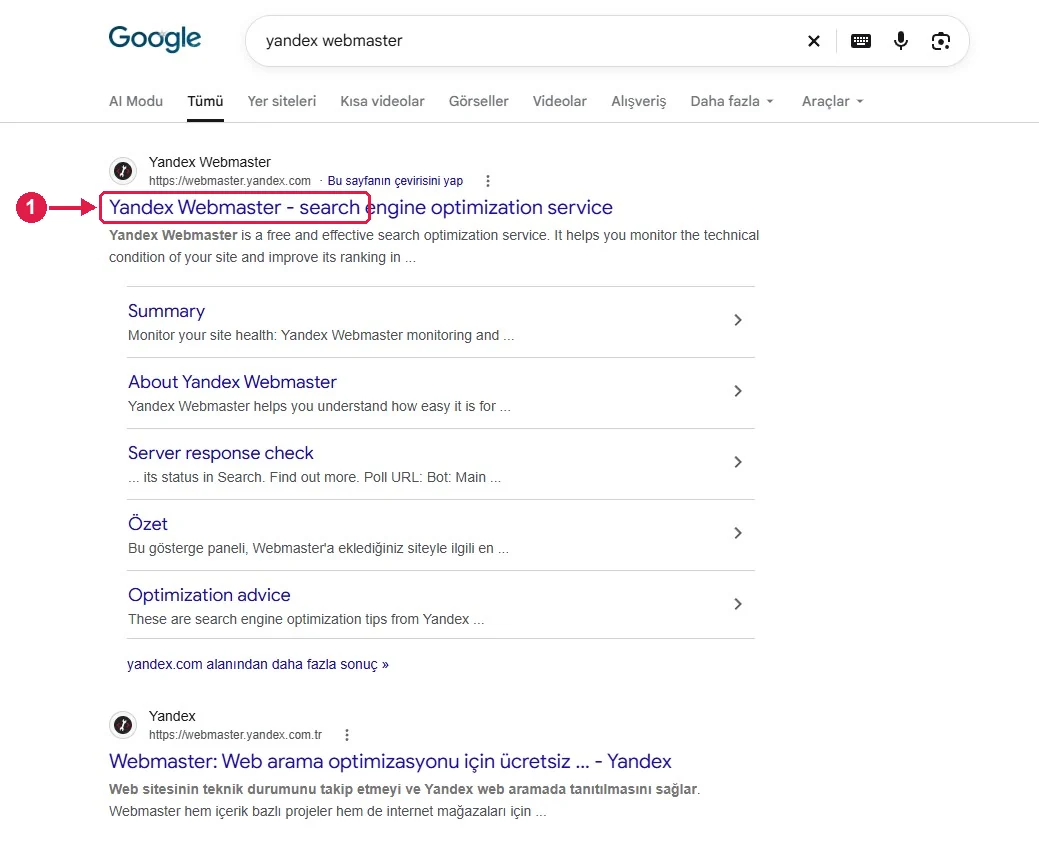Open the Alışveriş tab
Viewport: 1039px width, 843px height.
639,101
